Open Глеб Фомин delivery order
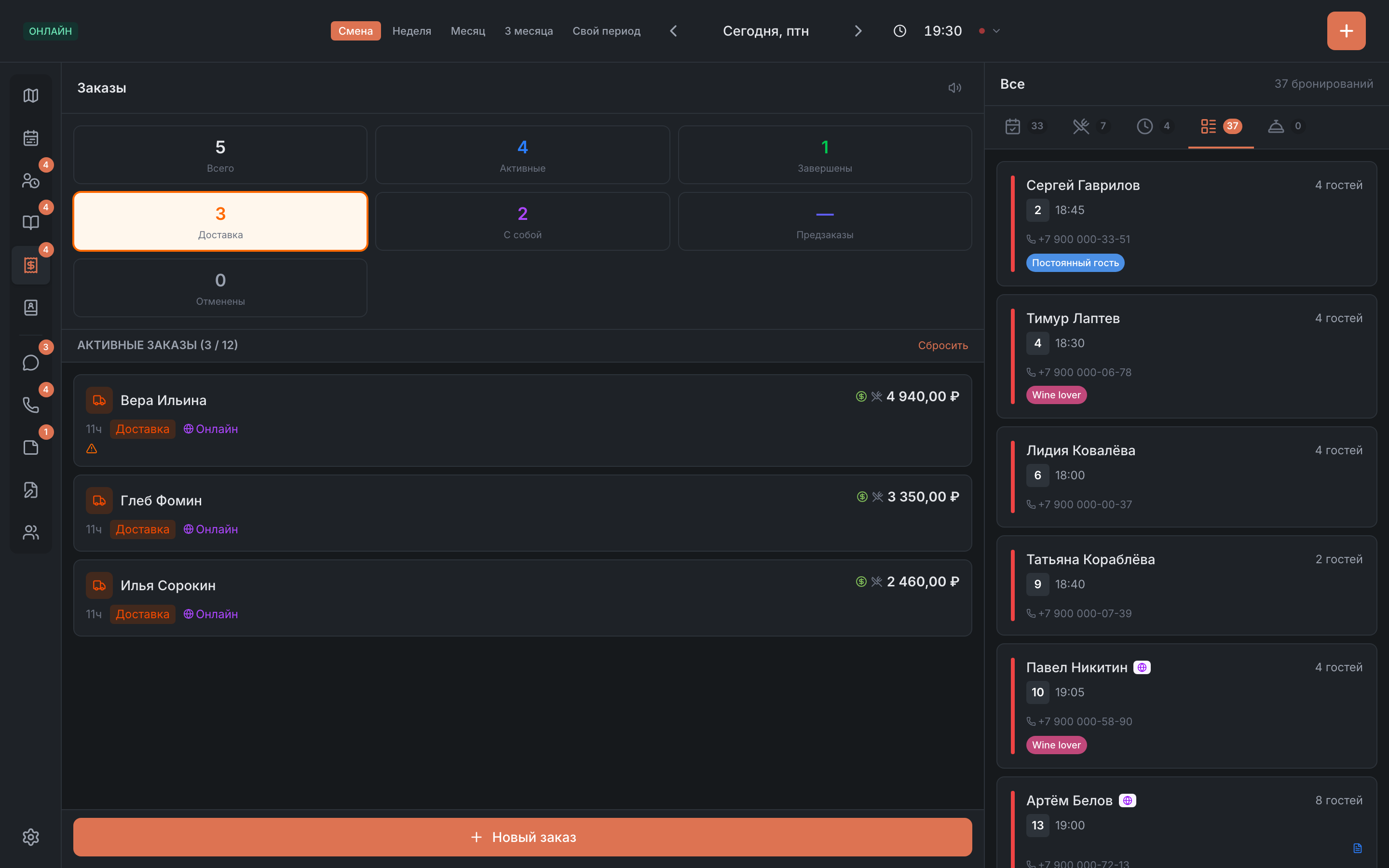The width and height of the screenshot is (1389, 868). tap(522, 513)
